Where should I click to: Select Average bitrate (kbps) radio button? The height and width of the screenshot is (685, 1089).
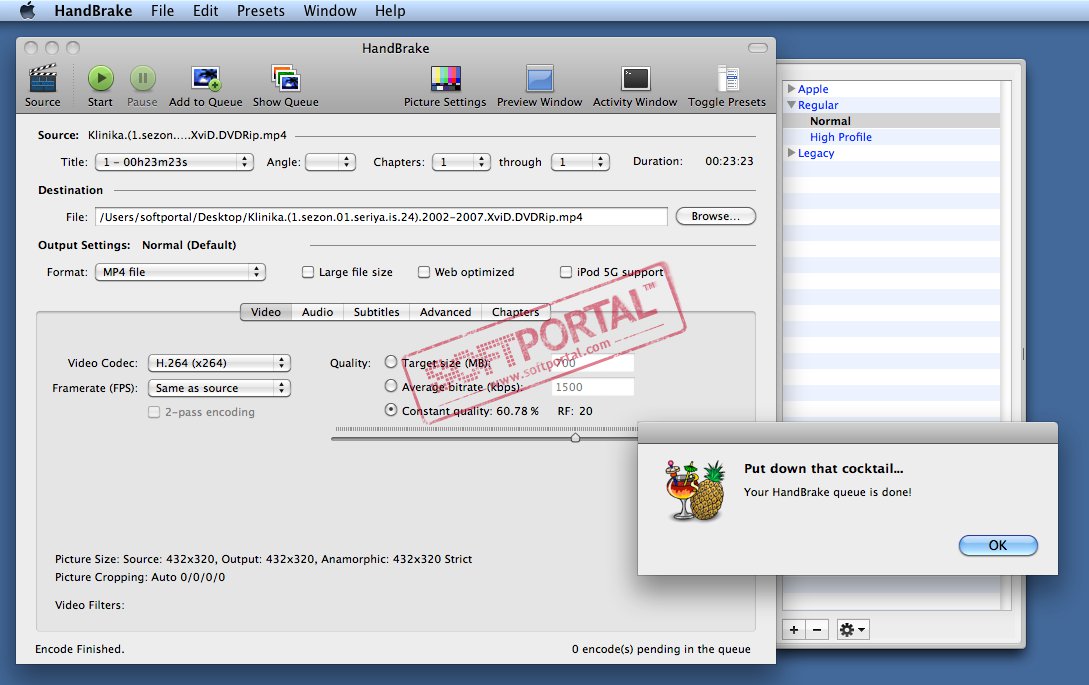coord(391,386)
